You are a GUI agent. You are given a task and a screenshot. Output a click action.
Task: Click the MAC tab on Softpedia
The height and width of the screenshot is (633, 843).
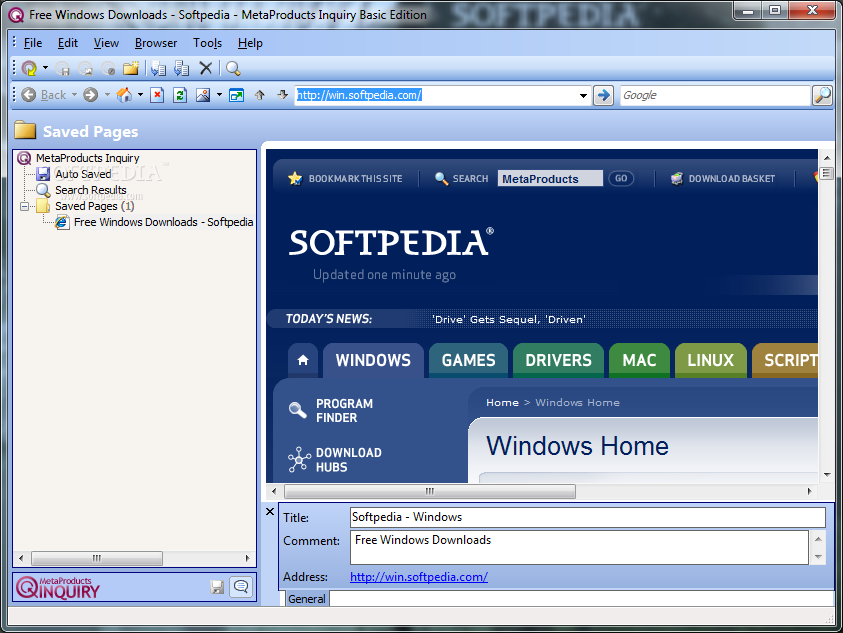pyautogui.click(x=639, y=360)
